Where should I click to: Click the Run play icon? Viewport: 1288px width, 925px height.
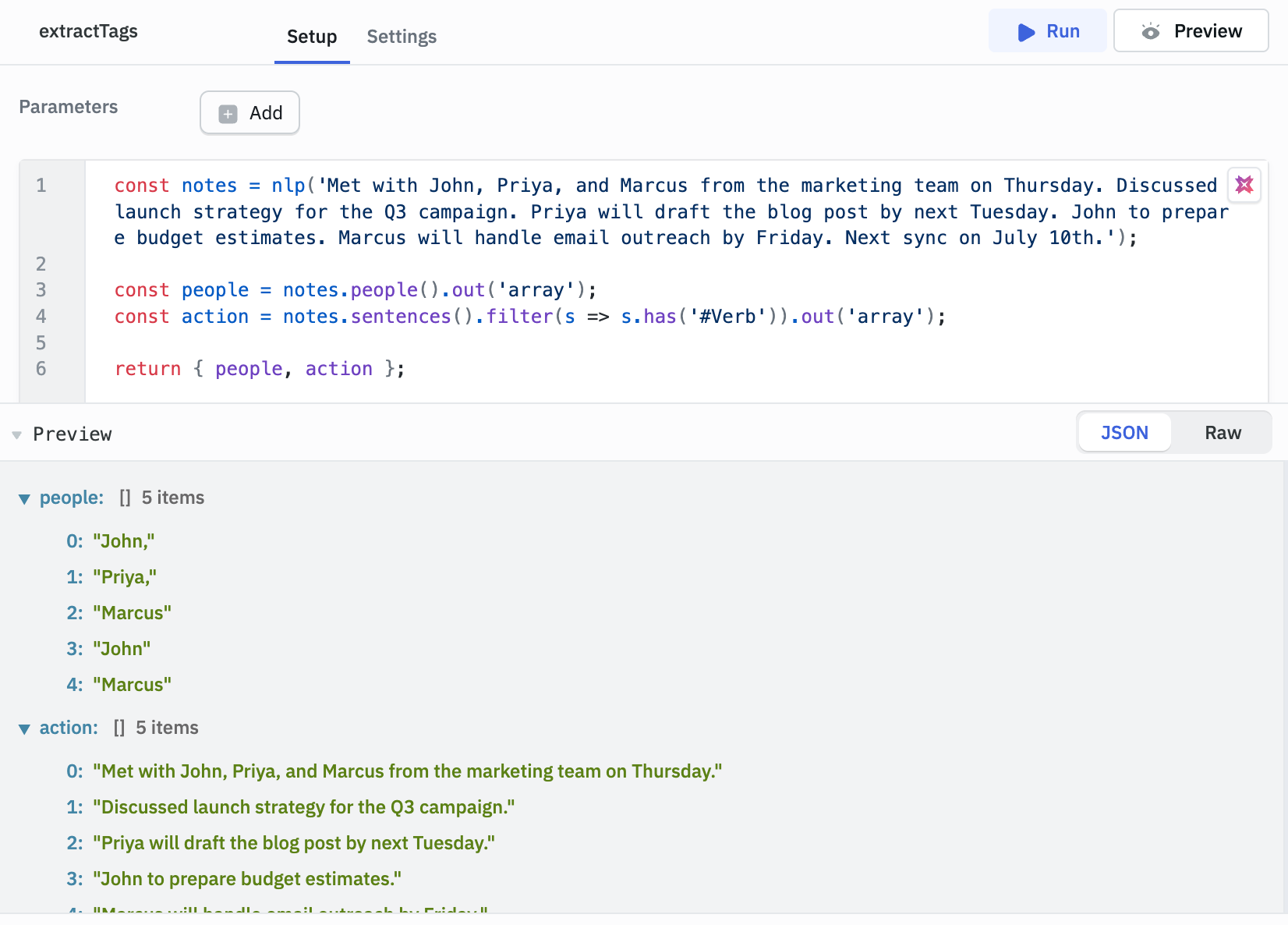pos(1026,32)
